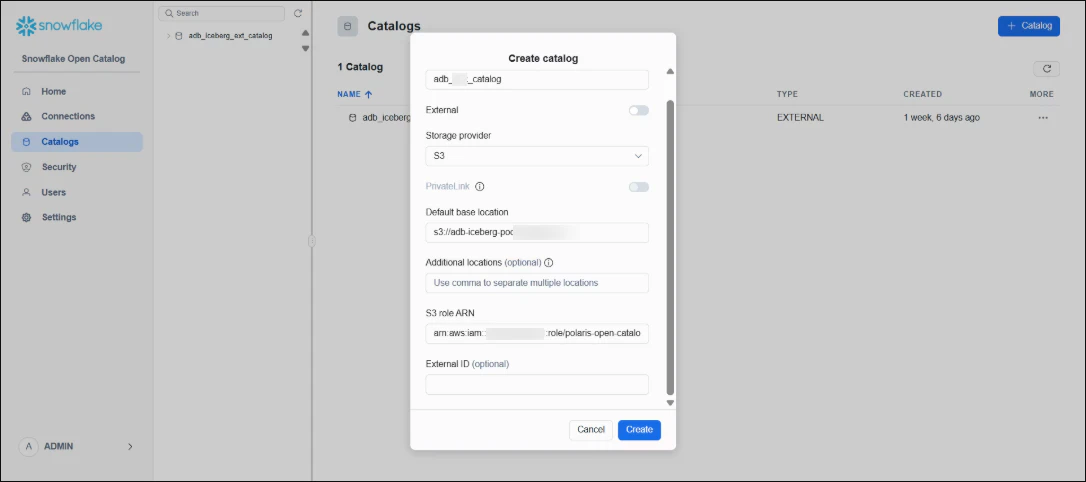The height and width of the screenshot is (482, 1086).
Task: Focus the catalog tree Search field
Action: (222, 13)
